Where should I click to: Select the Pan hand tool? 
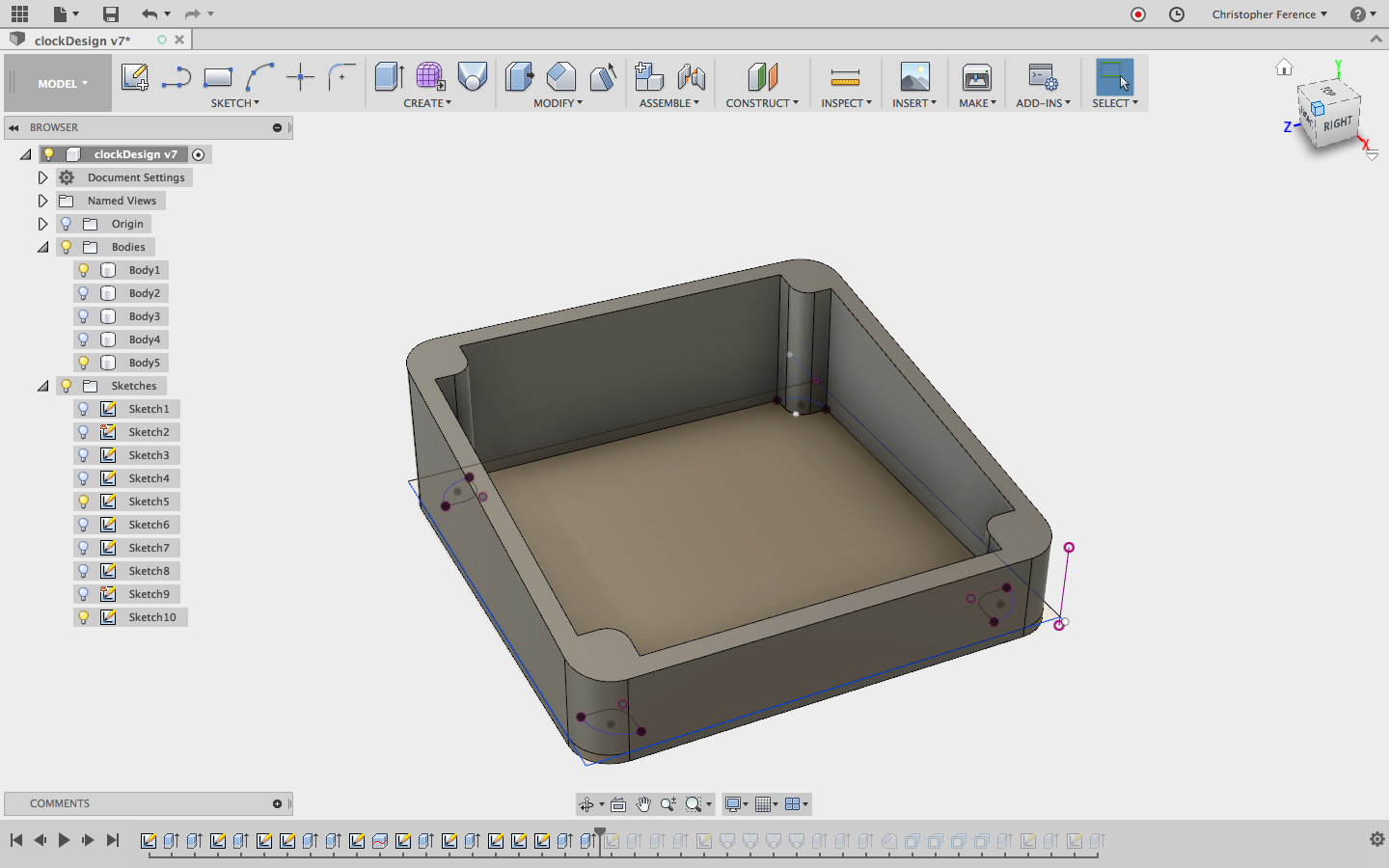tap(643, 804)
